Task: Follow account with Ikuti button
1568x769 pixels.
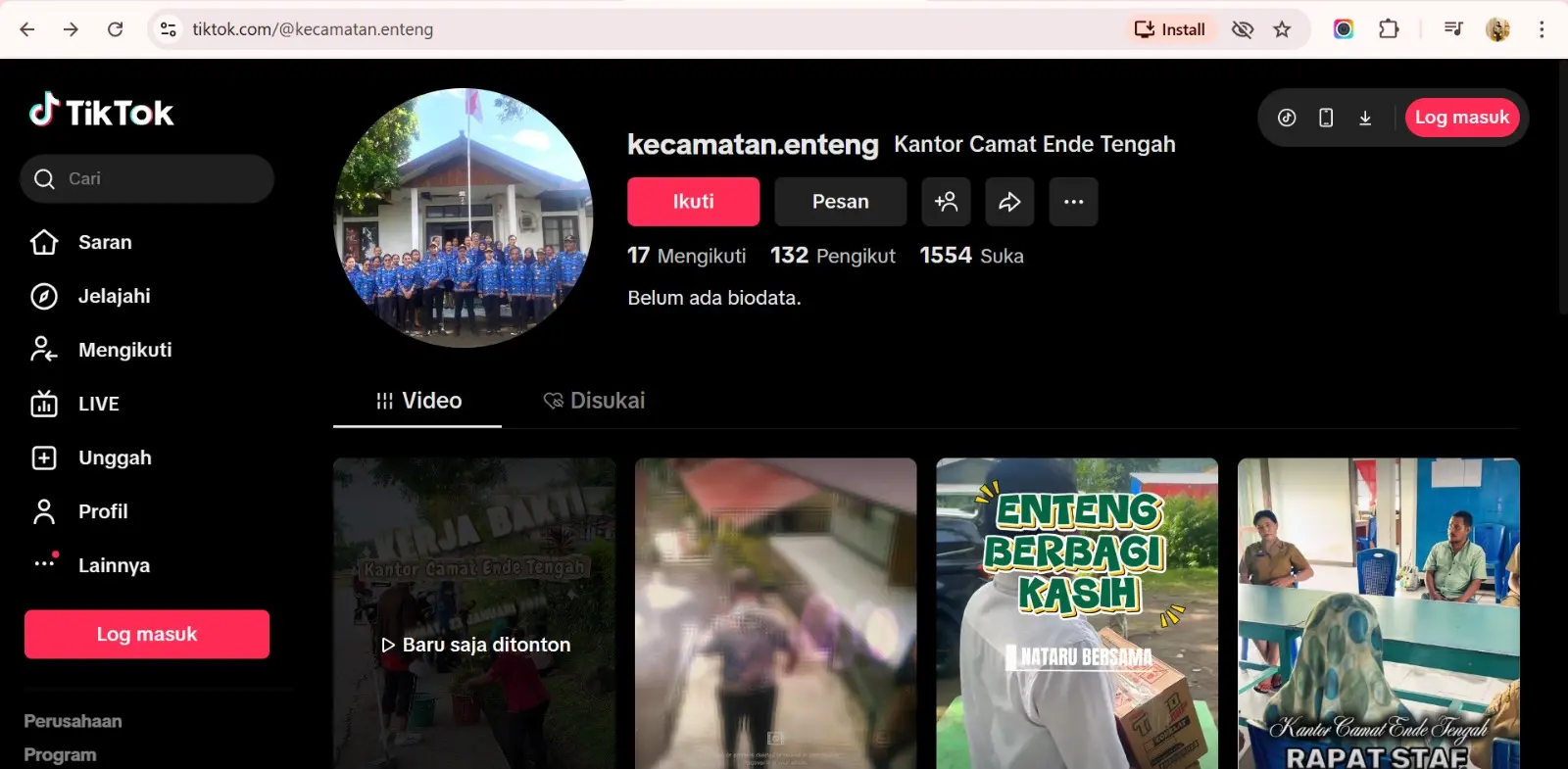Action: point(694,202)
